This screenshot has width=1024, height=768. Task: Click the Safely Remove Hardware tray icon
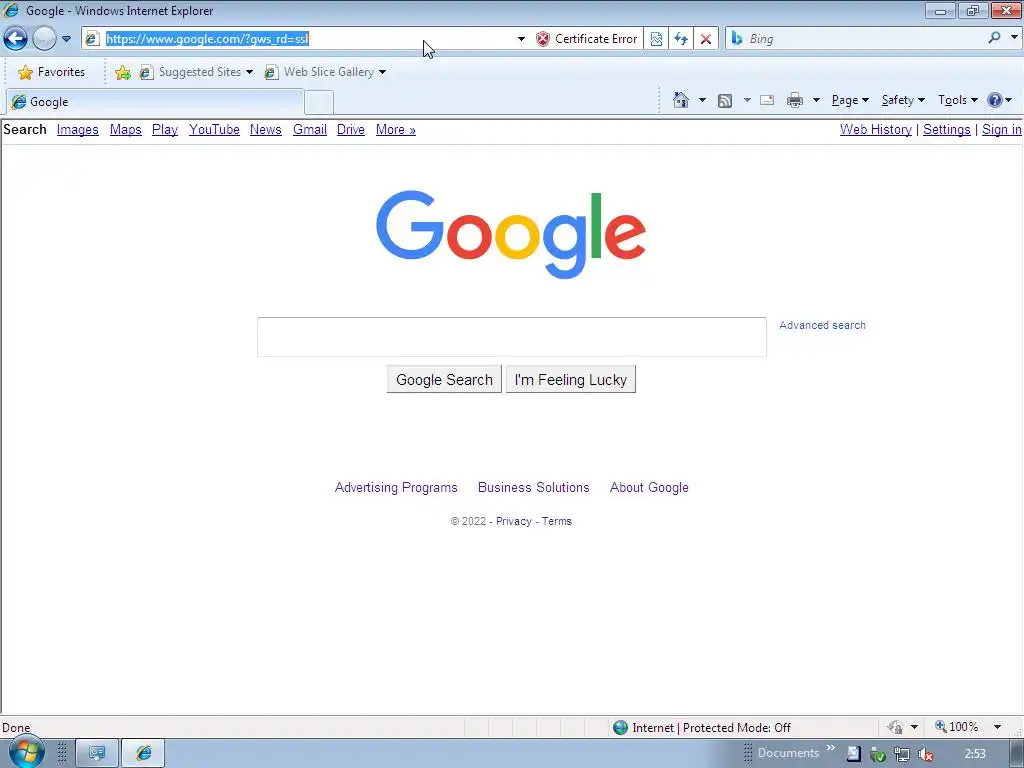pyautogui.click(x=878, y=754)
